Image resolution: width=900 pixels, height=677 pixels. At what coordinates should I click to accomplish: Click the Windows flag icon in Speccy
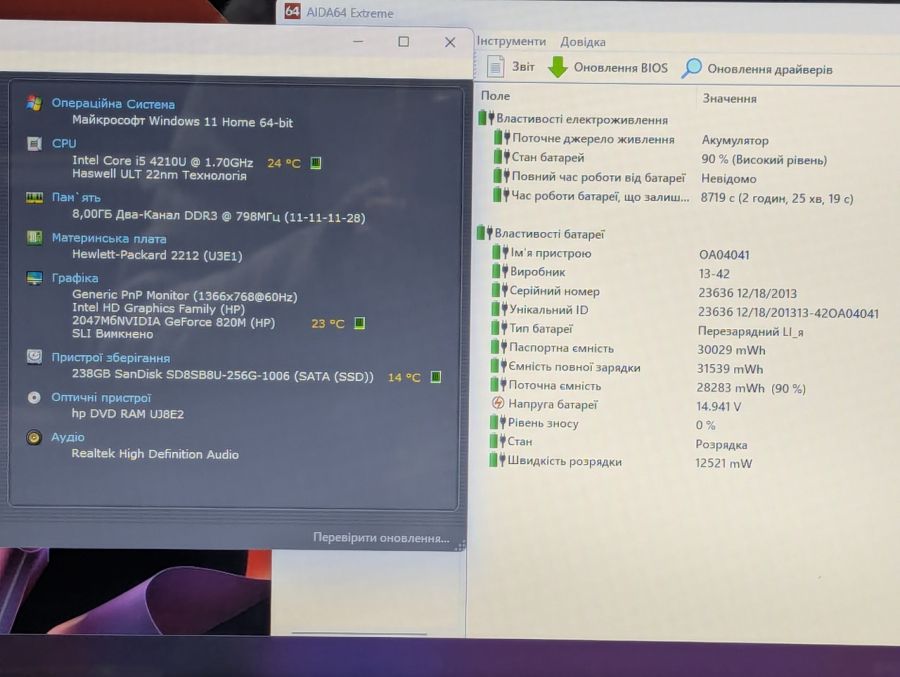click(34, 103)
